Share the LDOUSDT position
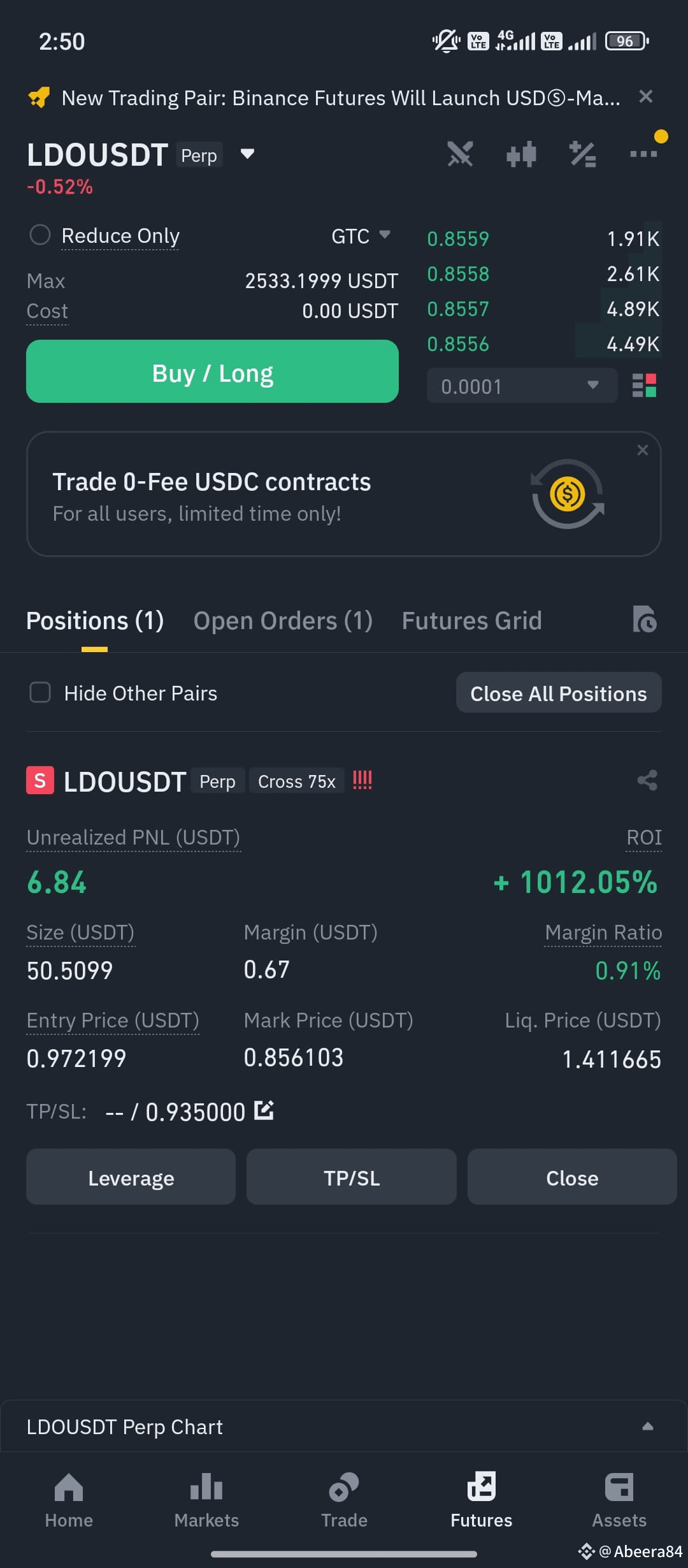This screenshot has height=1568, width=688. click(x=647, y=780)
